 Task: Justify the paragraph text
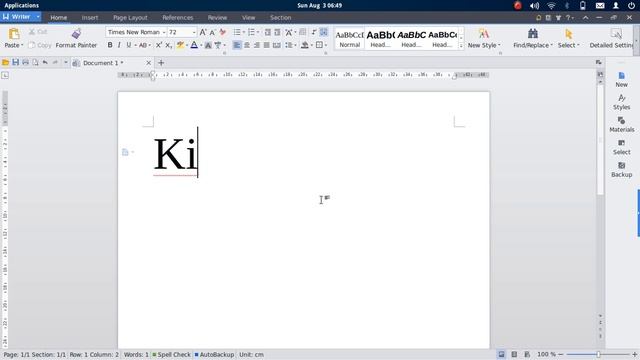267,45
